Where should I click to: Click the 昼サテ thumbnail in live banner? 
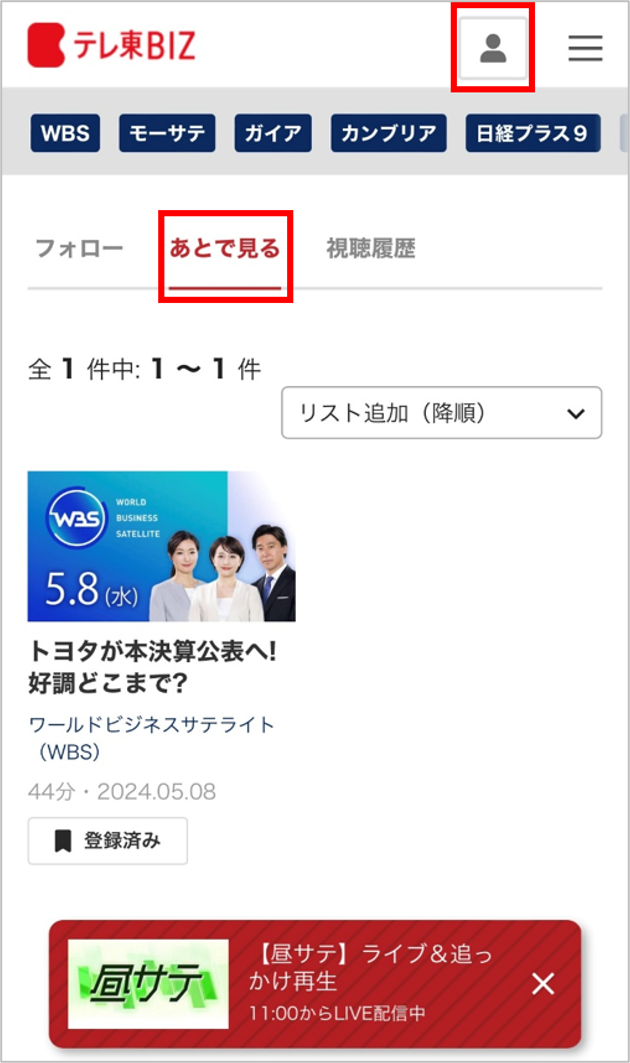click(148, 984)
